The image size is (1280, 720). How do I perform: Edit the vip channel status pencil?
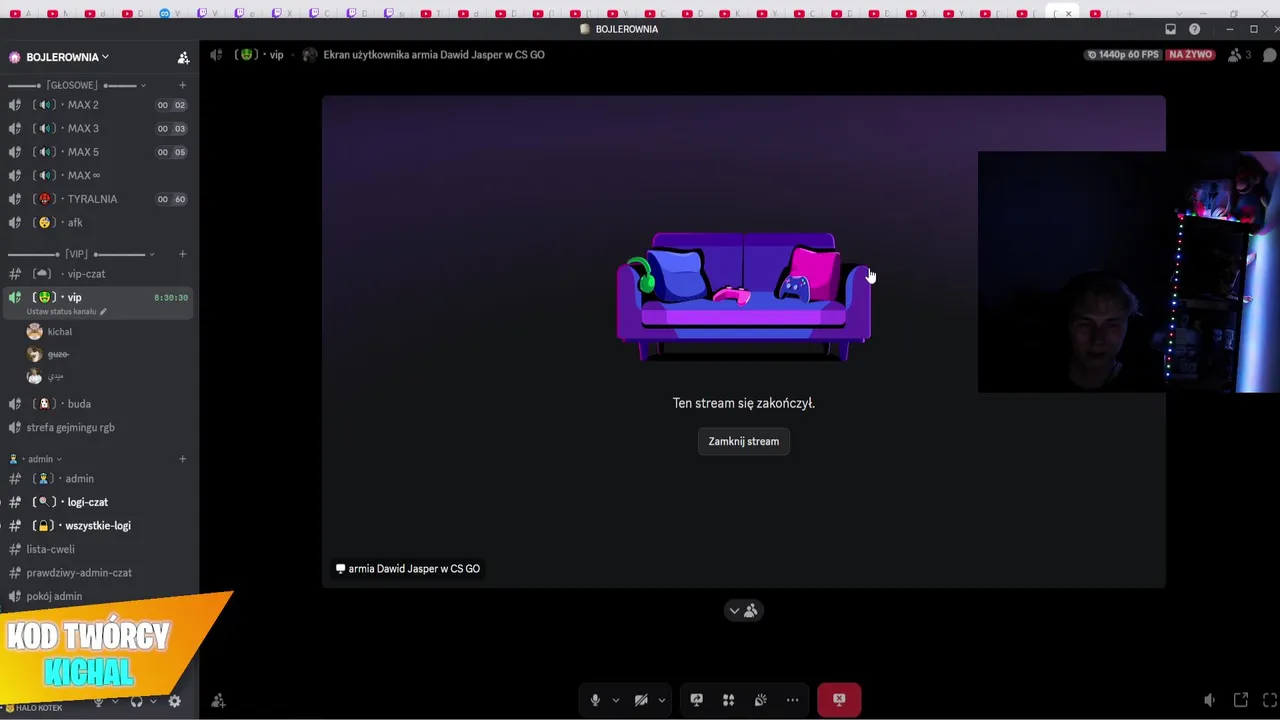click(103, 312)
